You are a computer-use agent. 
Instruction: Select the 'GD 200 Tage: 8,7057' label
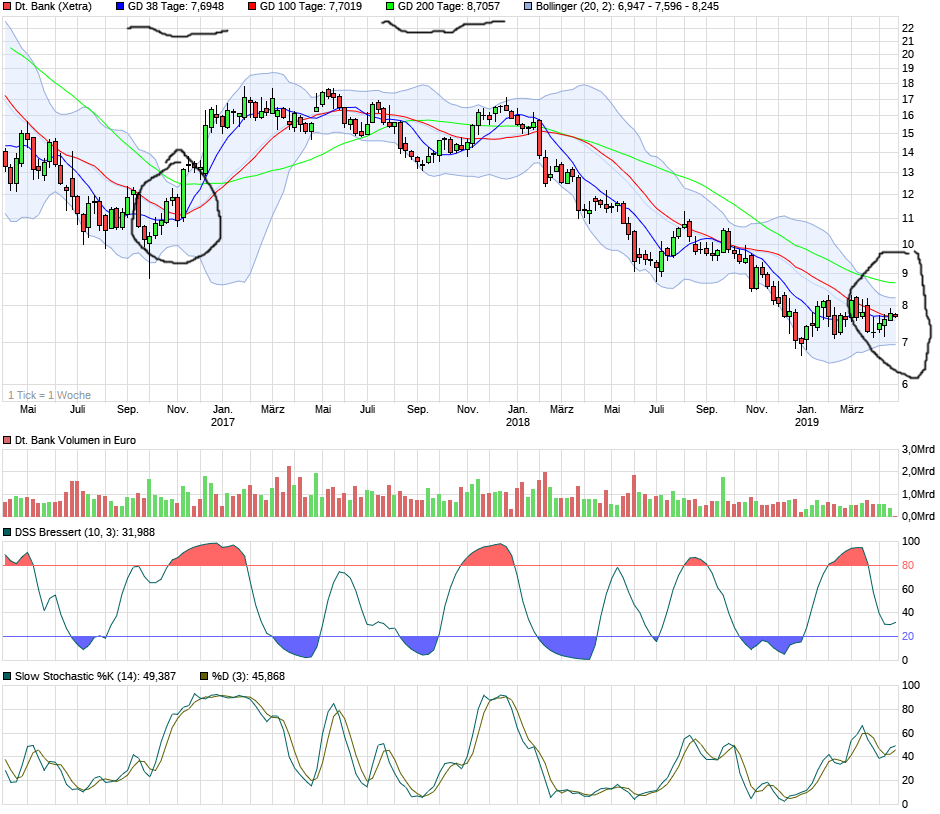tap(448, 7)
